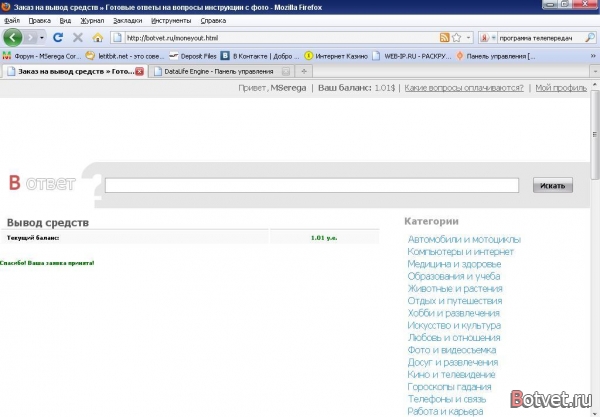Open the Файл menu

point(12,21)
